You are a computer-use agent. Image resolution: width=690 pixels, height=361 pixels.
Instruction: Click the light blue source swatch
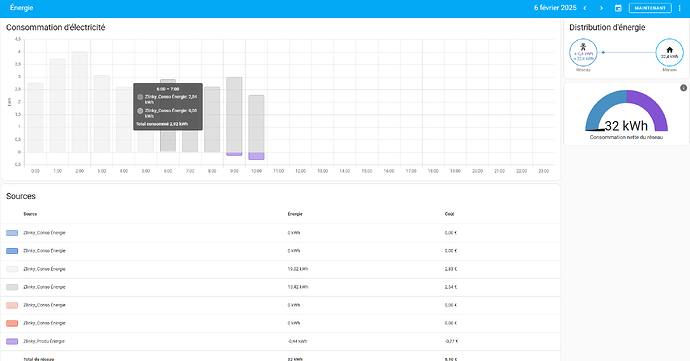pos(12,233)
